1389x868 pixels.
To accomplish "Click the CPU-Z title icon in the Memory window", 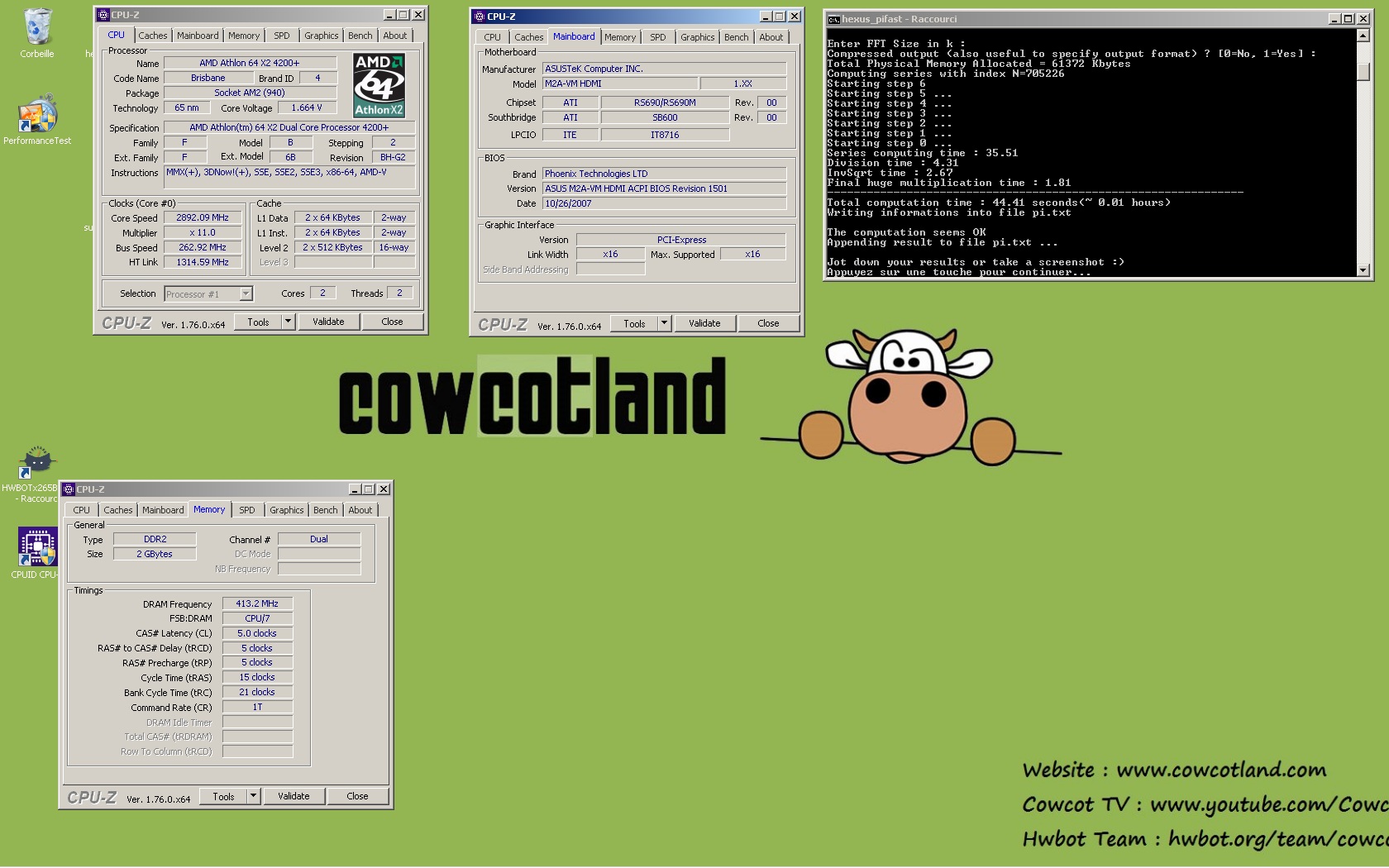I will click(69, 489).
